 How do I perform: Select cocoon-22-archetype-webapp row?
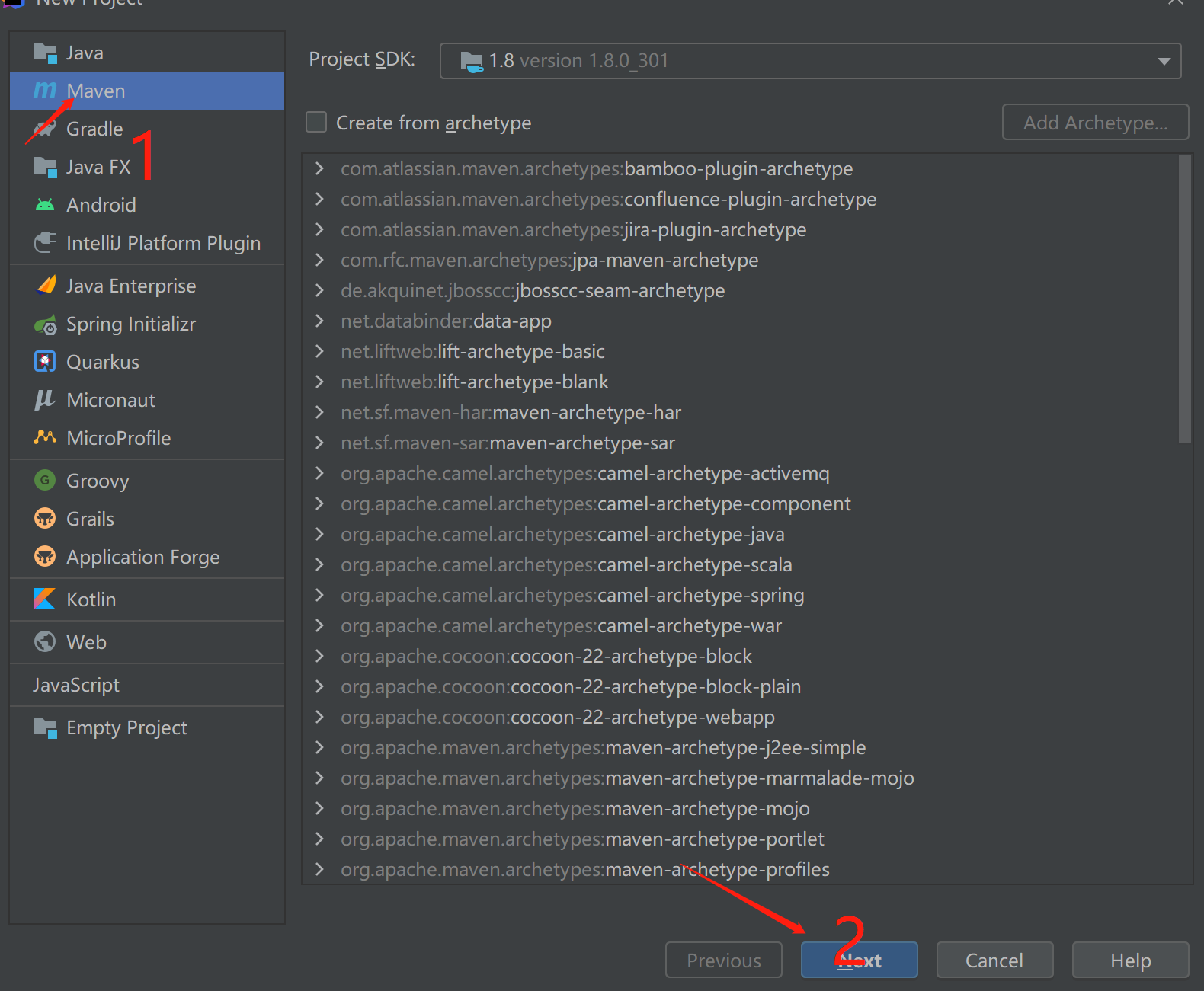(x=747, y=717)
